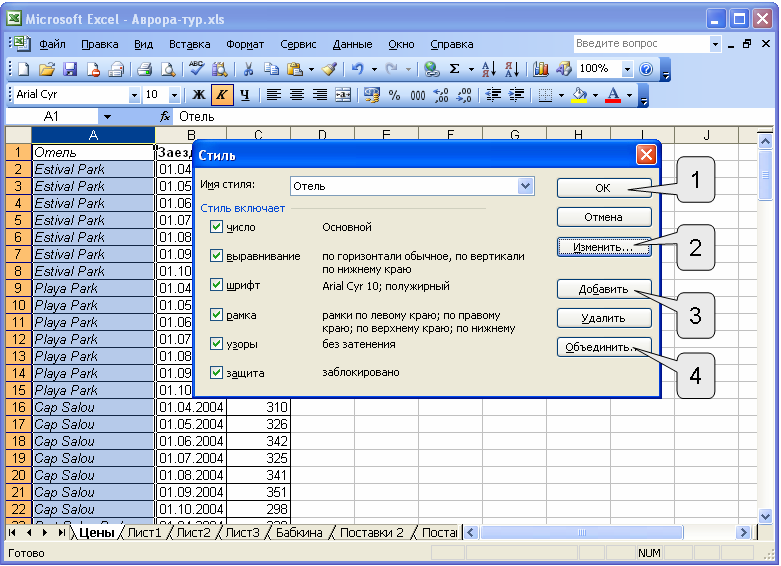Click the fx insert function icon
The image size is (781, 566).
[x=165, y=117]
